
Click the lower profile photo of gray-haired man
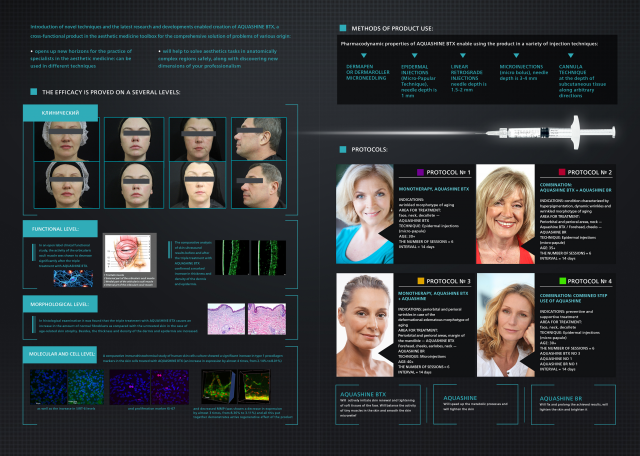pos(259,185)
